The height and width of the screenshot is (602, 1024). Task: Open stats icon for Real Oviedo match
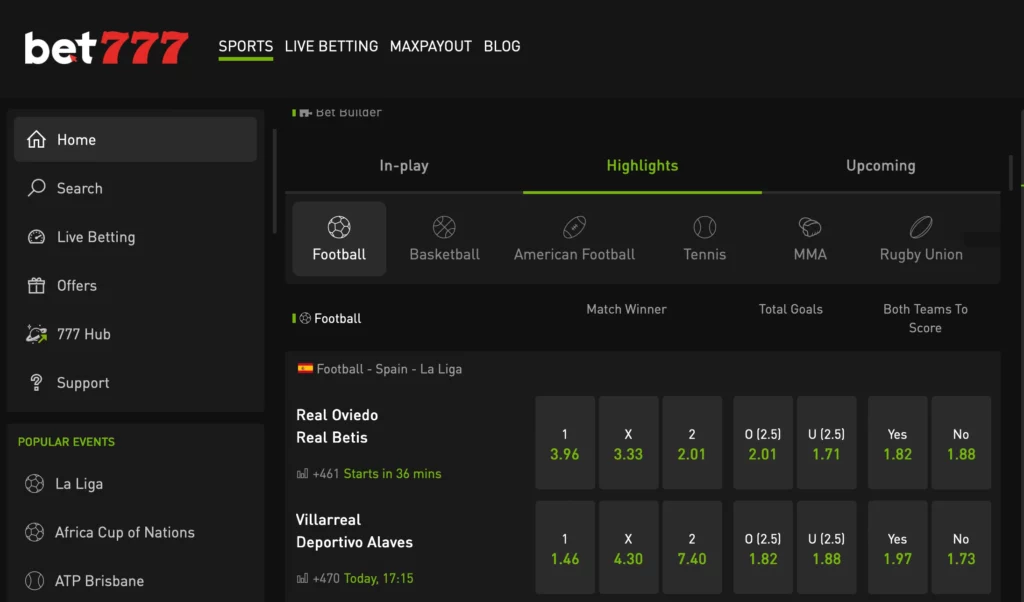pos(302,473)
